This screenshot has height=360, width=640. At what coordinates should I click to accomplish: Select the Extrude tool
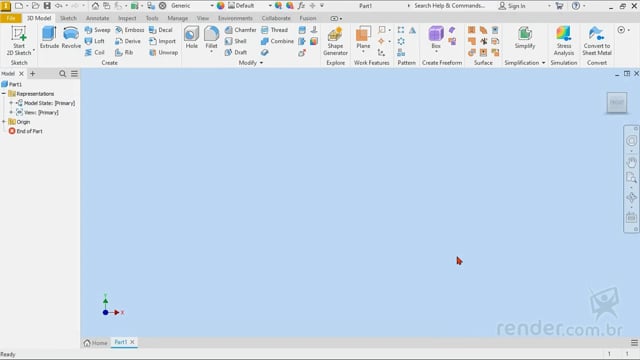pos(49,38)
